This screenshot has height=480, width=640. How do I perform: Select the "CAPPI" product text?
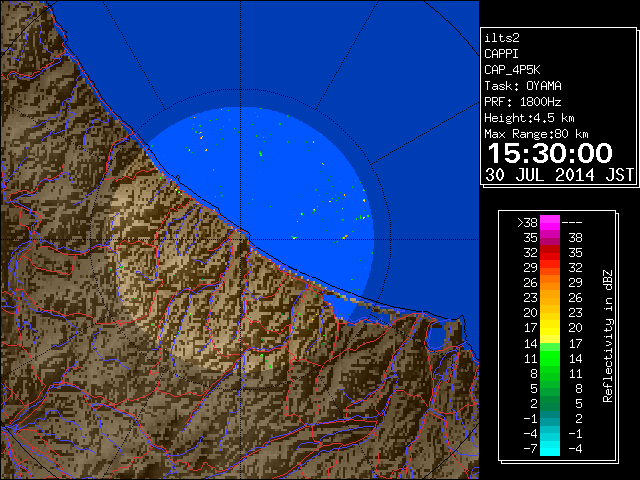click(501, 54)
